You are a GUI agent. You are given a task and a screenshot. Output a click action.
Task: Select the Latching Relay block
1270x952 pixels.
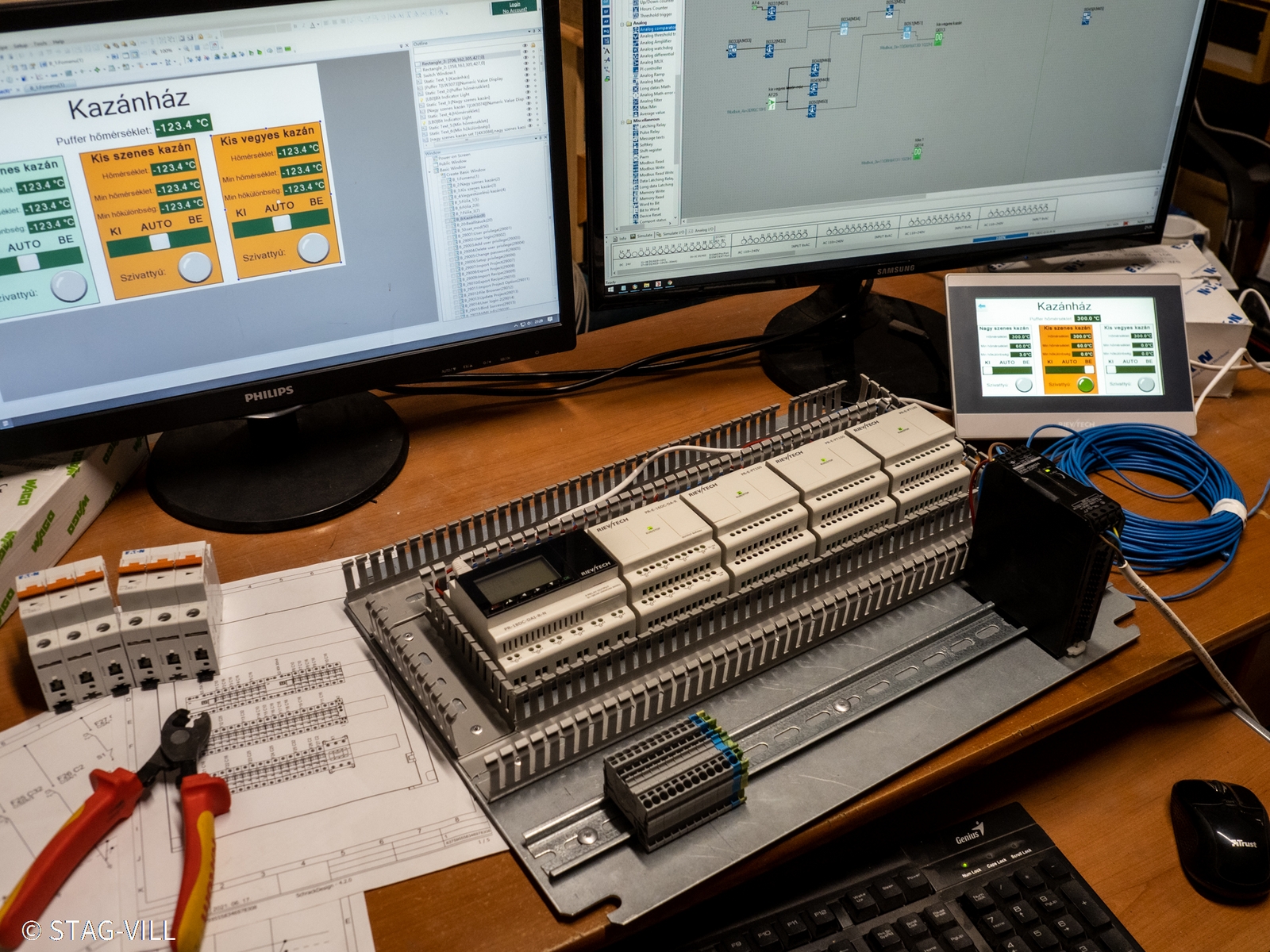[652, 126]
